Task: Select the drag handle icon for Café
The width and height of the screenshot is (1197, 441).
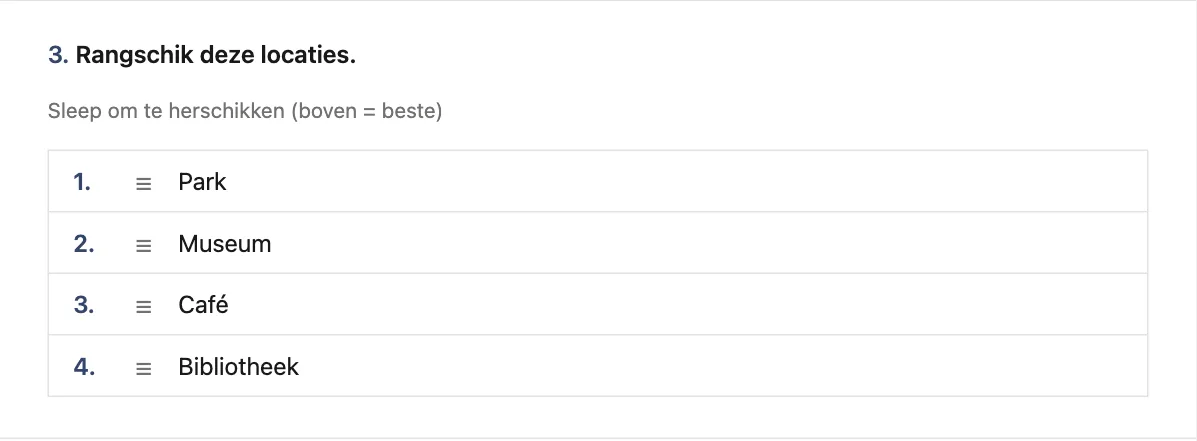Action: 144,307
